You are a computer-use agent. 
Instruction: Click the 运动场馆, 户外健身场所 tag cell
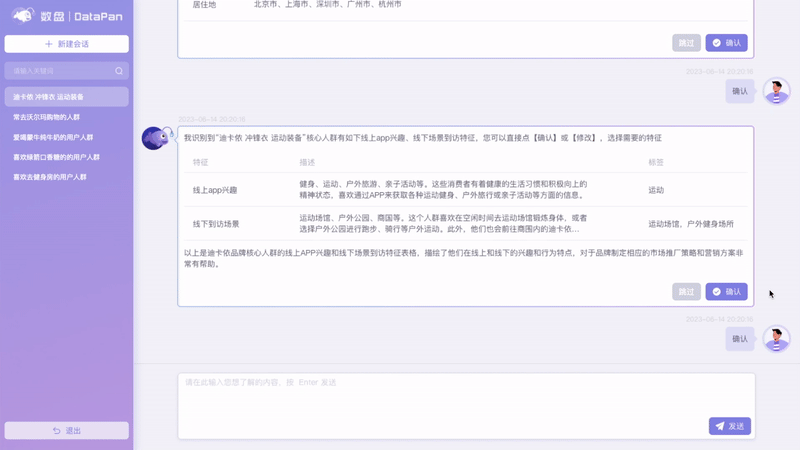tap(691, 224)
